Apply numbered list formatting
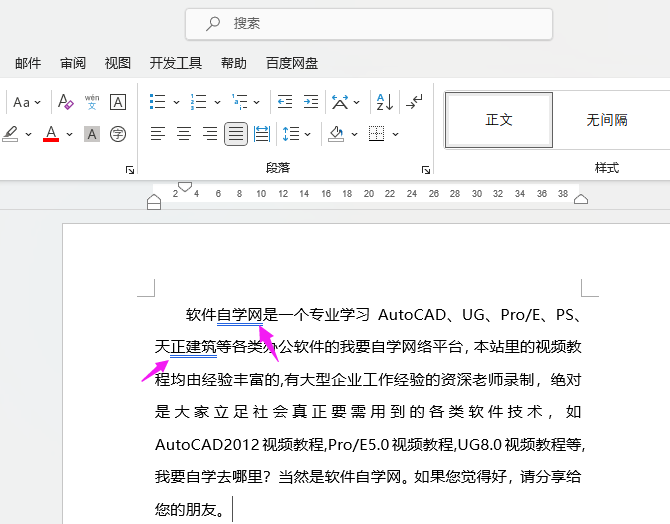Screen dimensions: 670x524 click(x=198, y=102)
